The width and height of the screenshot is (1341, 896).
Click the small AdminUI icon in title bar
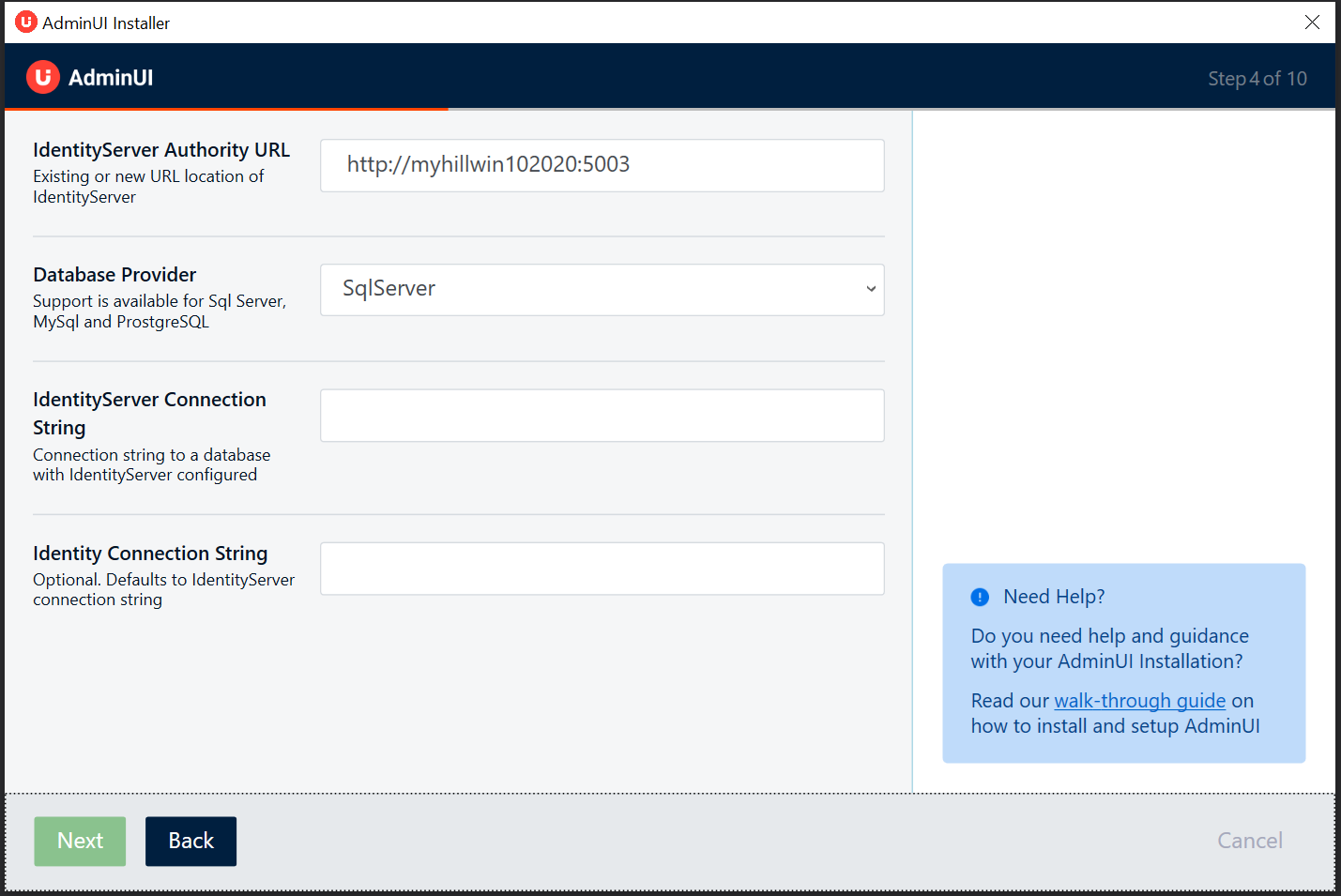[25, 22]
